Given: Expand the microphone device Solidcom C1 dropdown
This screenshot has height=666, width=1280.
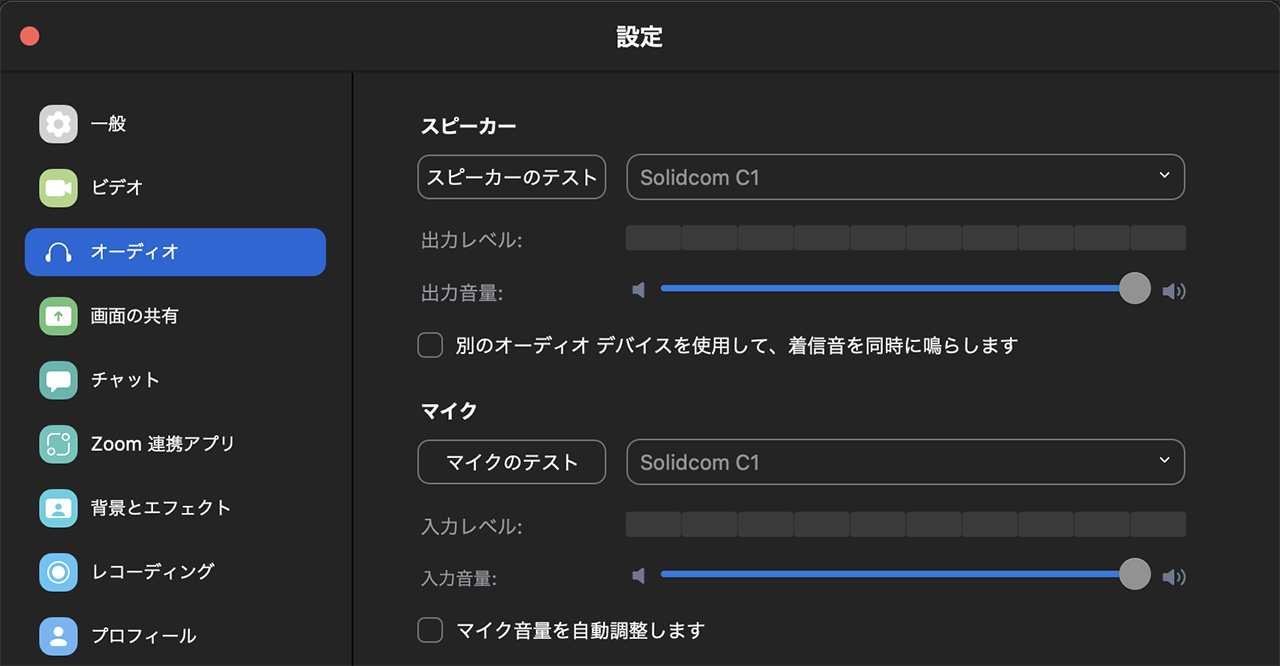Looking at the screenshot, I should point(905,462).
